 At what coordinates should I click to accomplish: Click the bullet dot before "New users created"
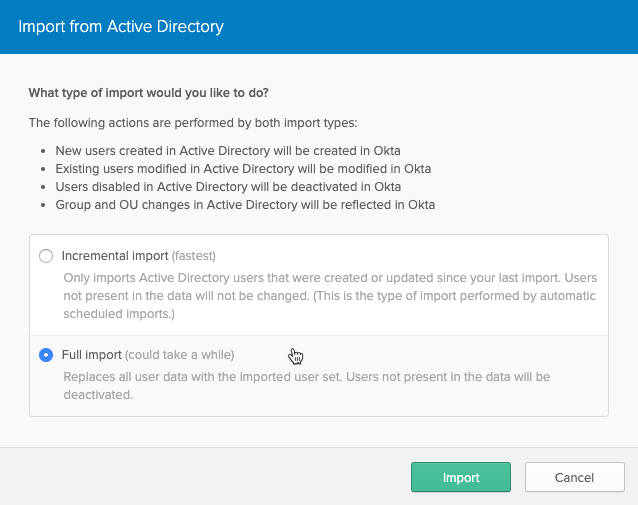point(44,151)
